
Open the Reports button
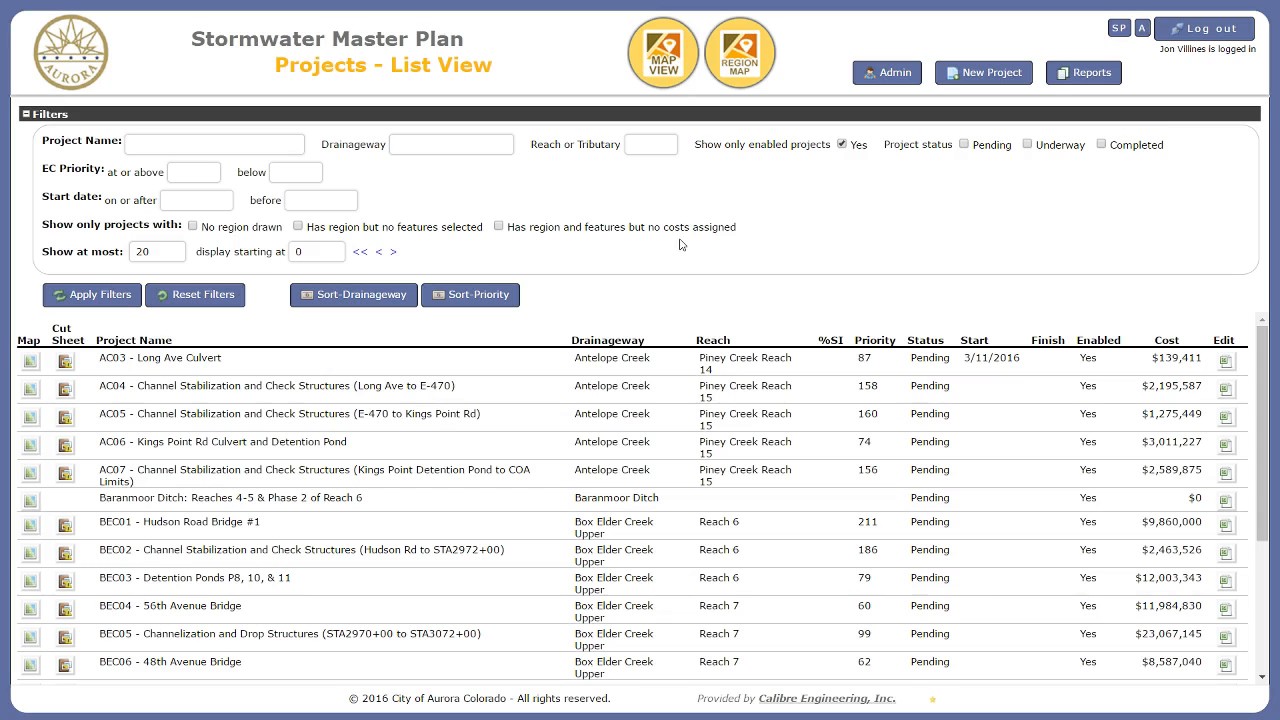[x=1084, y=73]
